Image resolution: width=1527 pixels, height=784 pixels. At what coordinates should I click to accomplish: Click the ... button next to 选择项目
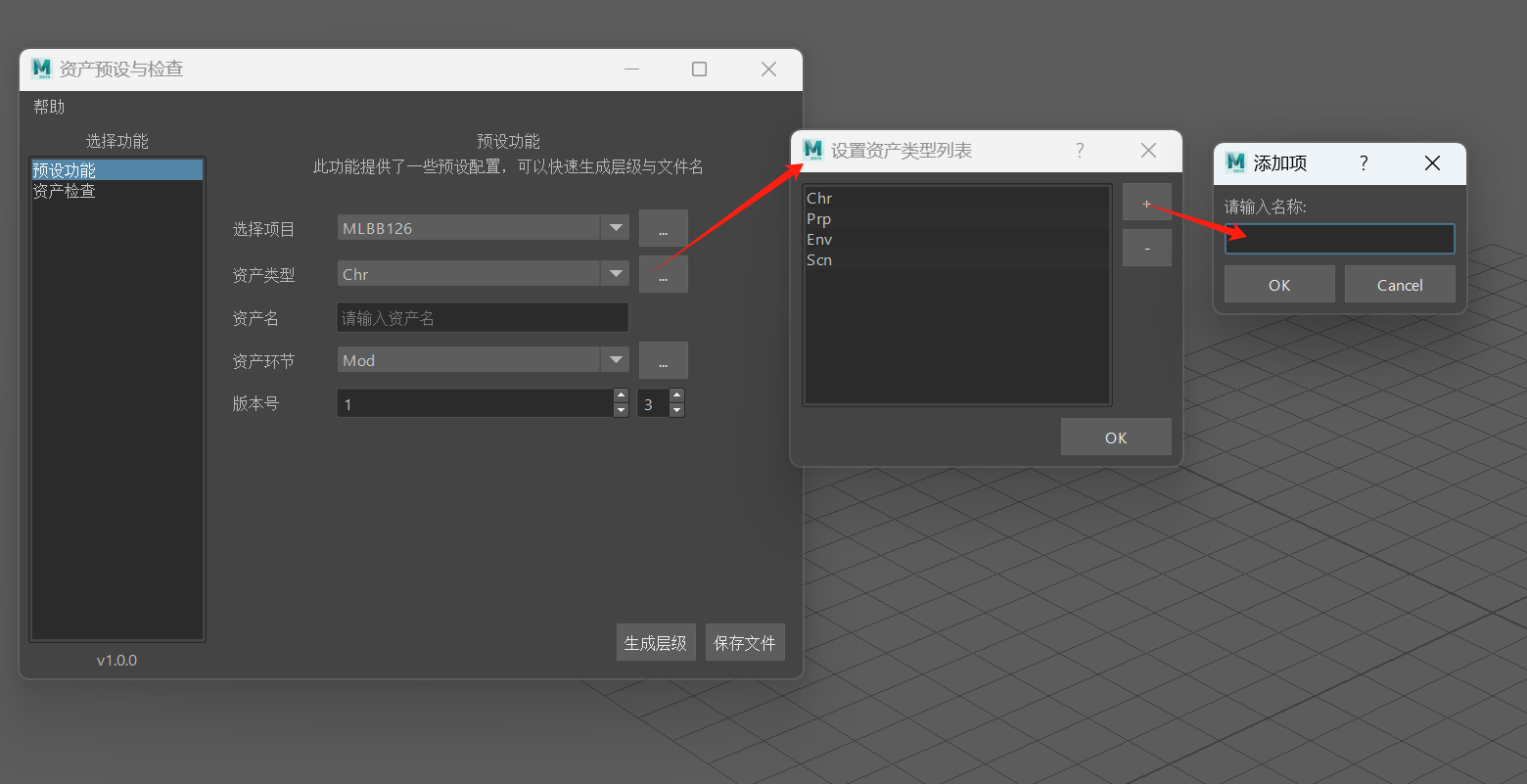[664, 228]
